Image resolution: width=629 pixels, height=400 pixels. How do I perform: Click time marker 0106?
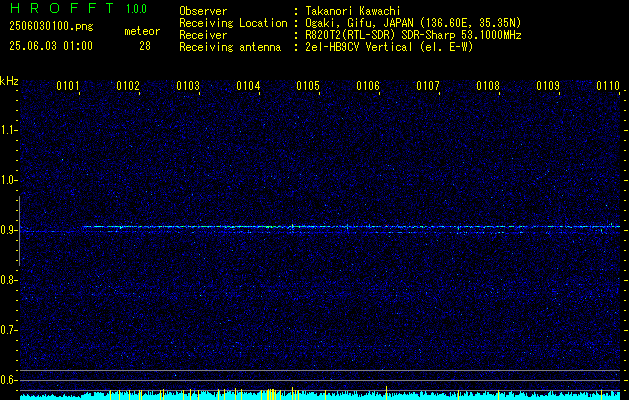[x=368, y=86]
